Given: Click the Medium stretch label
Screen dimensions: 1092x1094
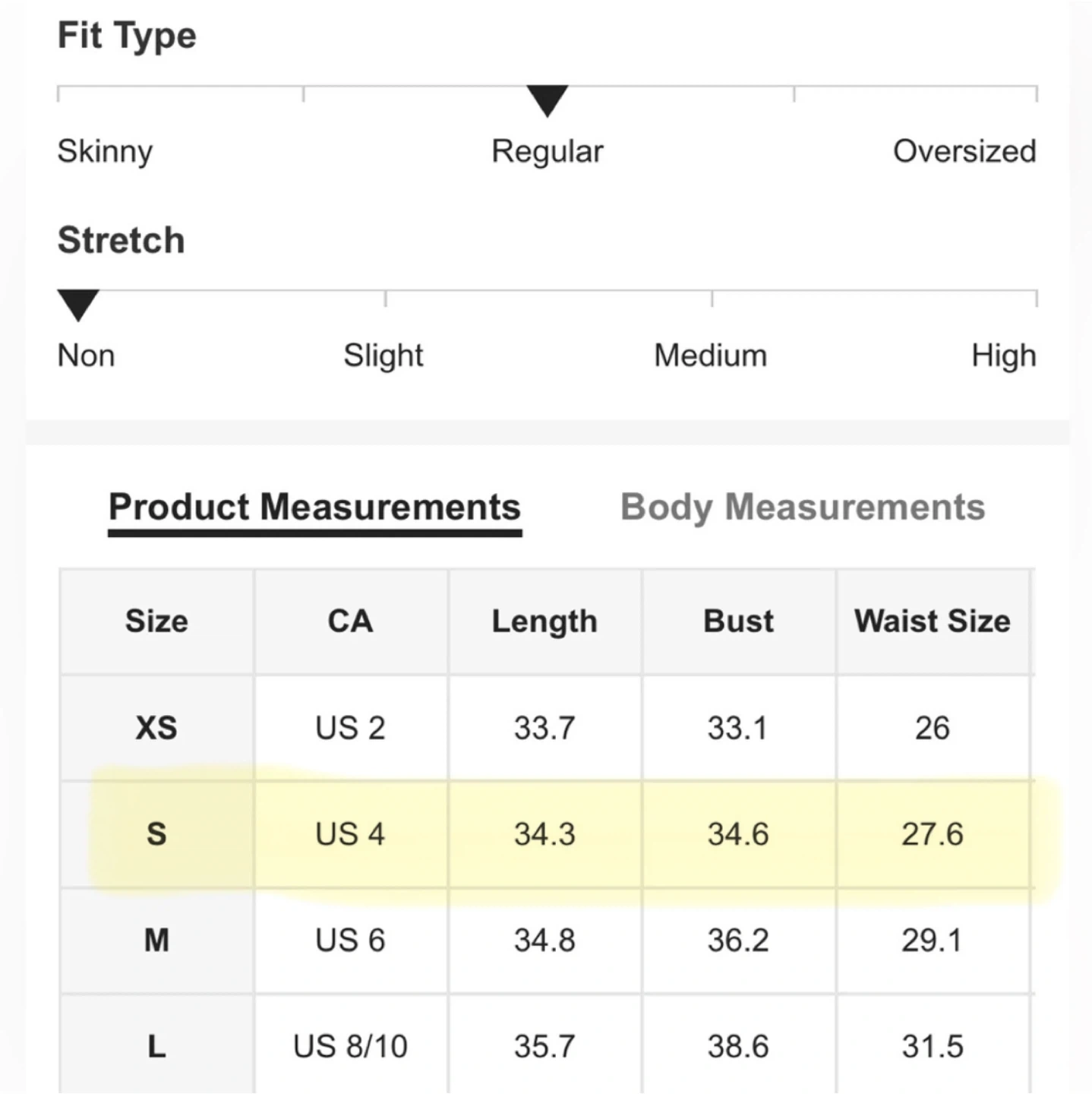Looking at the screenshot, I should [710, 356].
